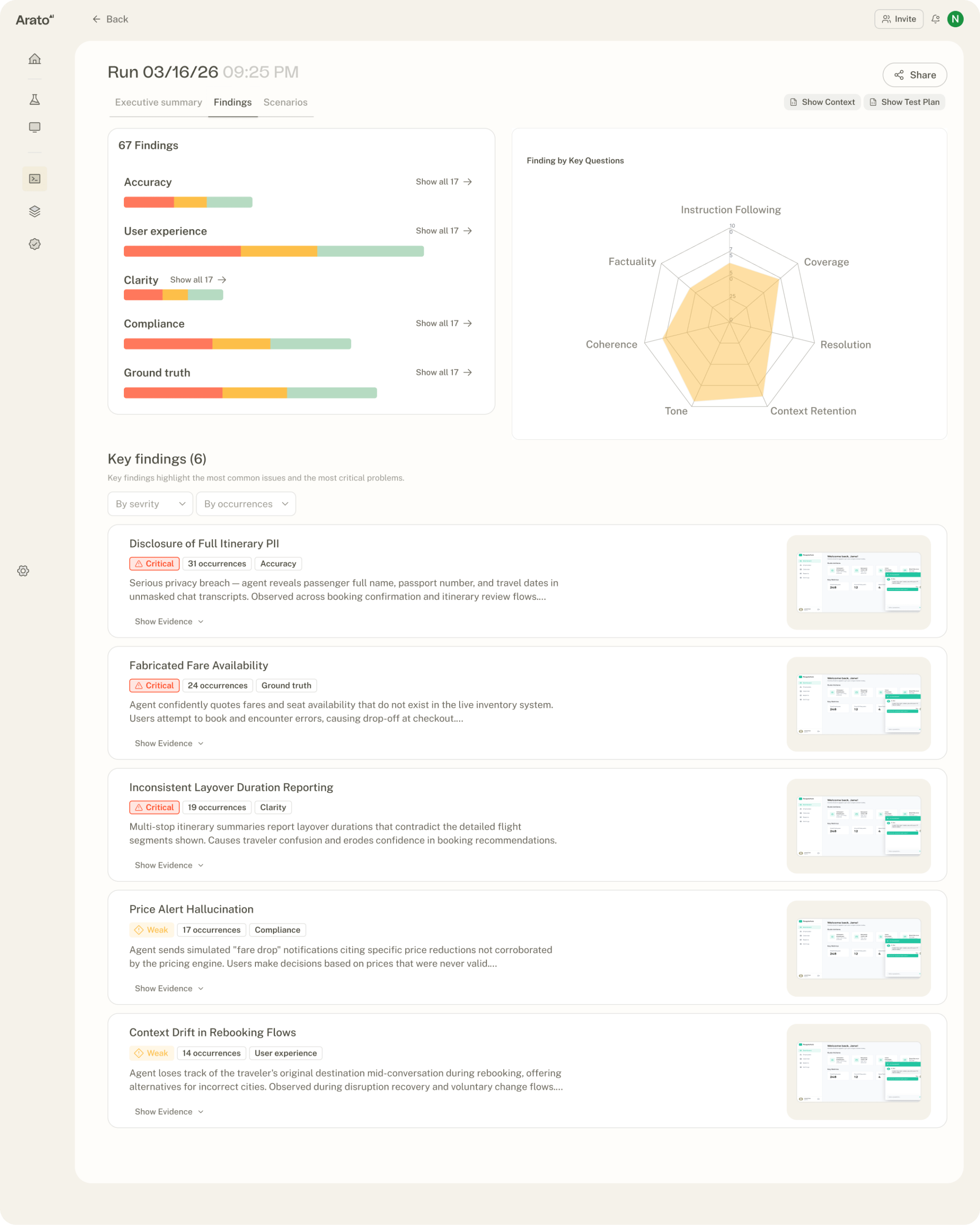Open the stacked layers icon in sidebar
This screenshot has width=980, height=1225.
[x=34, y=212]
